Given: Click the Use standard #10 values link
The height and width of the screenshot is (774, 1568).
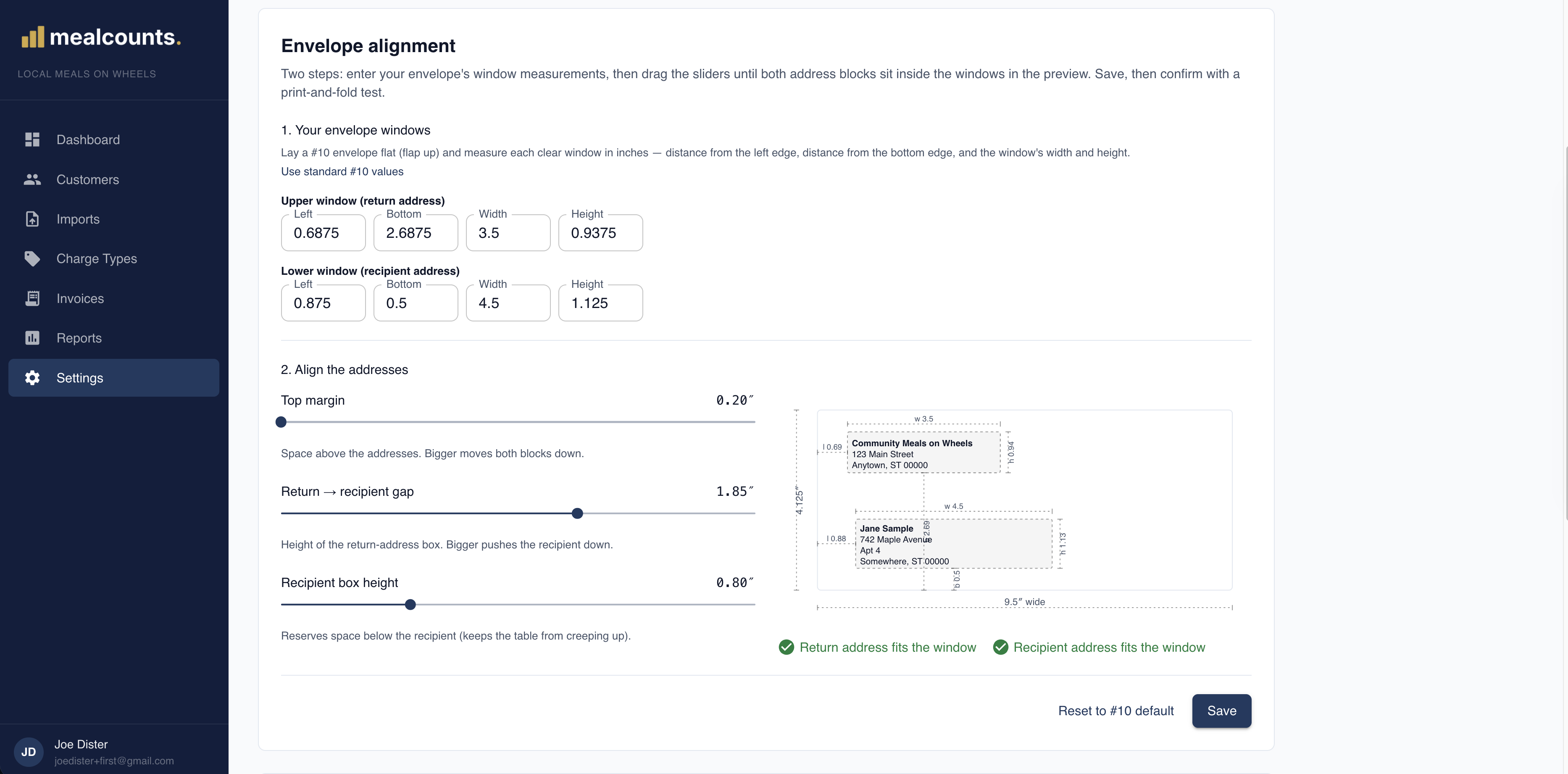Looking at the screenshot, I should pyautogui.click(x=342, y=171).
